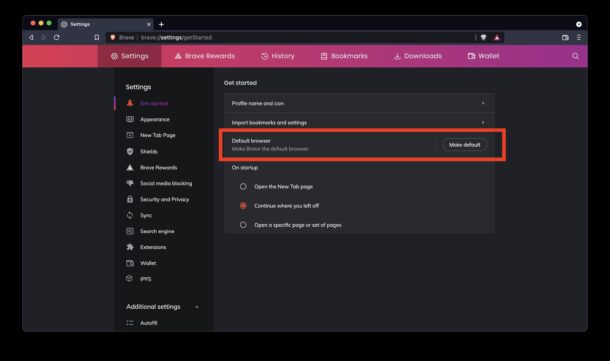Open the 'Security and Privacy' sidebar link
Viewport: 610px width, 361px height.
click(165, 199)
